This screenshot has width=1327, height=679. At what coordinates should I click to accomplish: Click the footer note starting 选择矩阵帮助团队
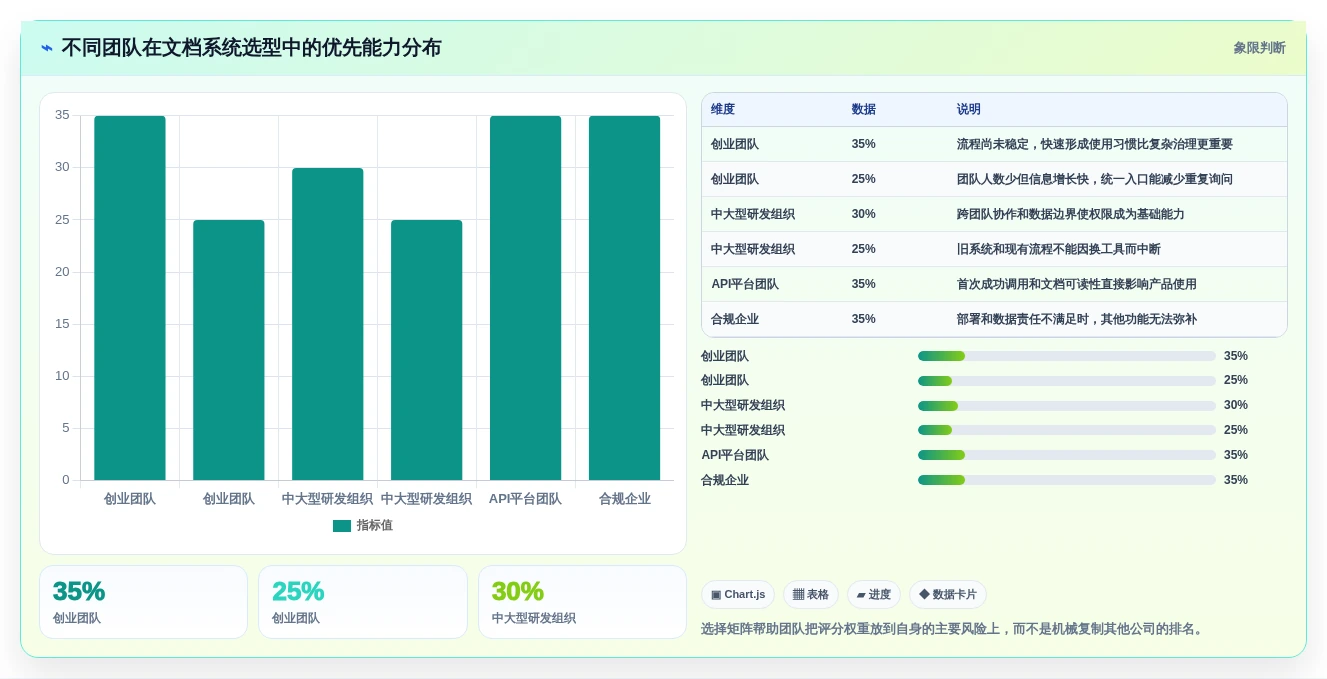click(954, 629)
